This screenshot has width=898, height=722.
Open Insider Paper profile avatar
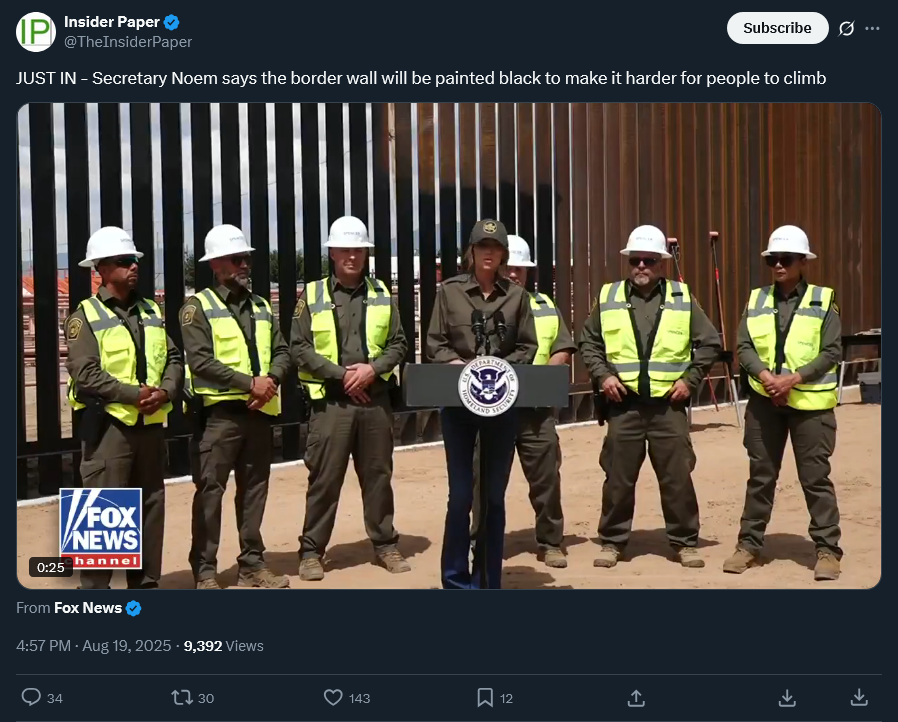36,32
